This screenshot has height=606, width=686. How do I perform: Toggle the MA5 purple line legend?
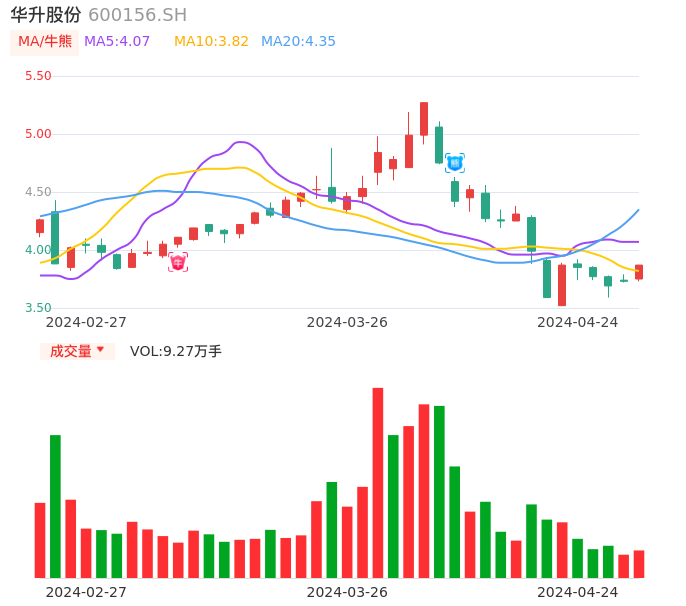[117, 42]
